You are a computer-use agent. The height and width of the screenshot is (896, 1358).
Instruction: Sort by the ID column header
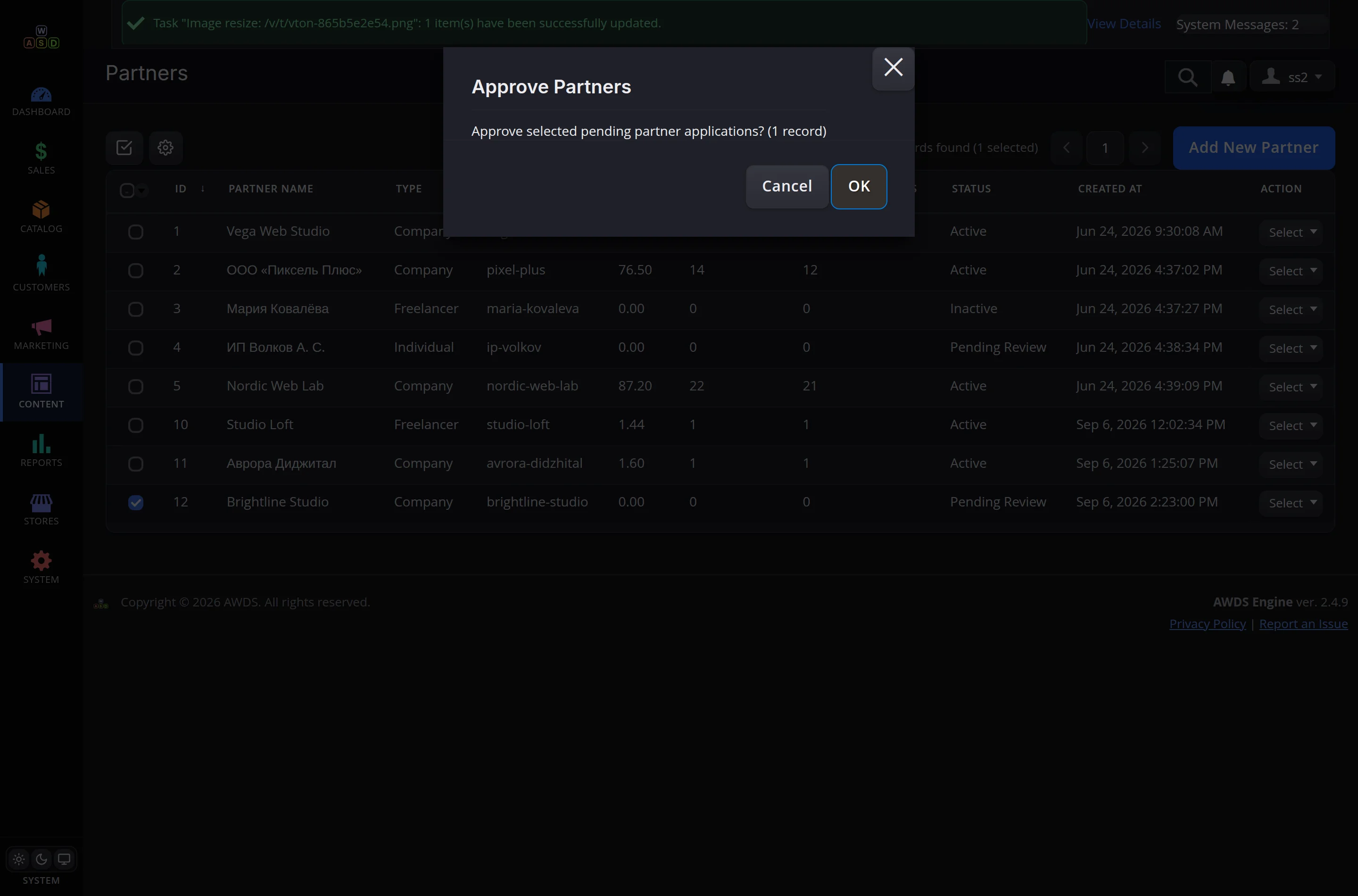coord(181,189)
